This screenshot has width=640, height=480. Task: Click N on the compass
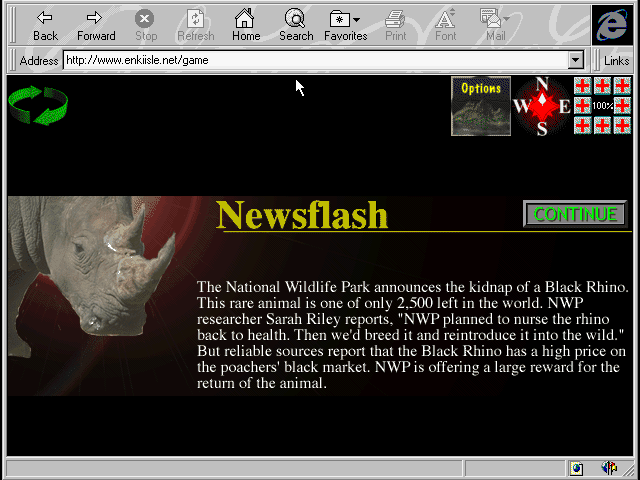(x=542, y=84)
